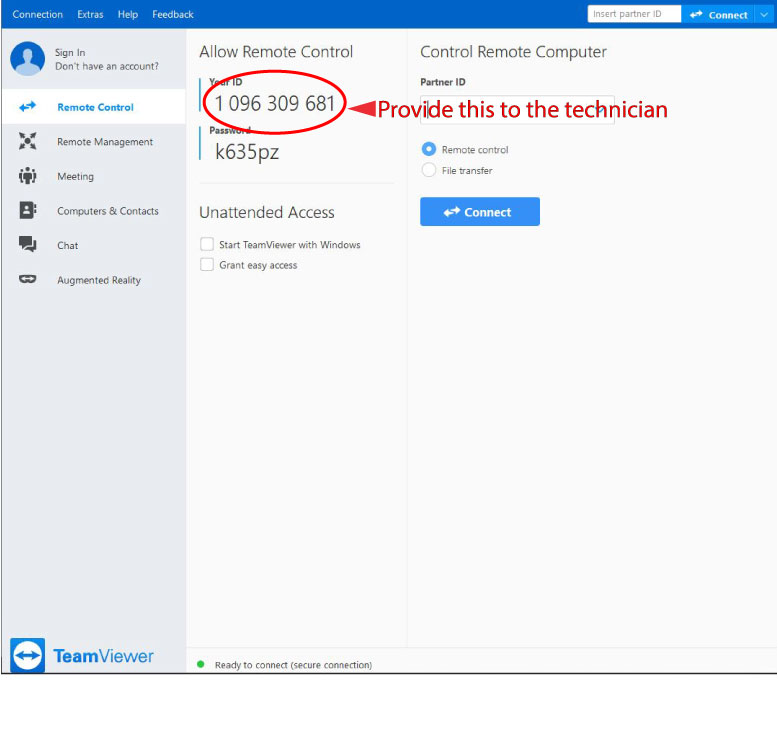Click the Augmented Reality goggles icon

[x=27, y=279]
